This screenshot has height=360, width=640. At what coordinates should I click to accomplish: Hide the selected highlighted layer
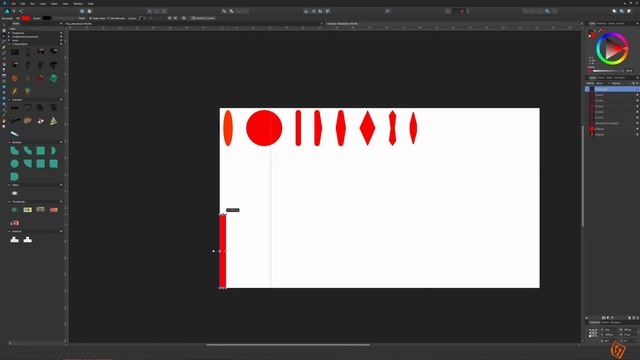[x=637, y=89]
